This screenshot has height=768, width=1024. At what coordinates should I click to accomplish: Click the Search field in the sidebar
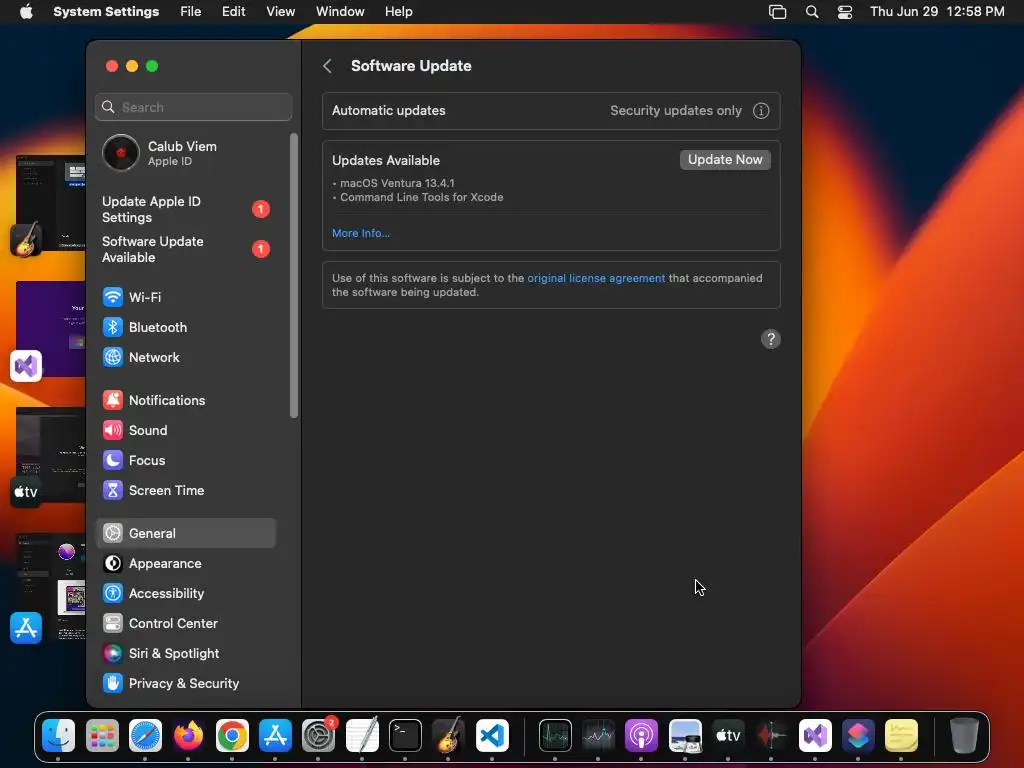[193, 107]
